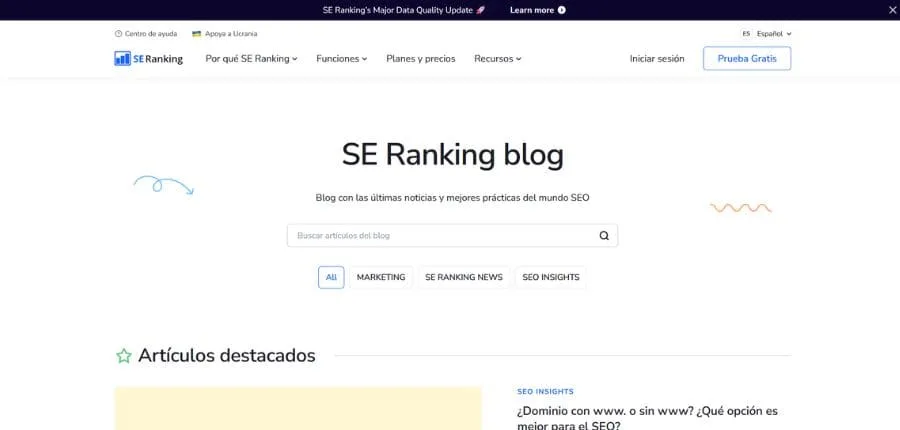
Task: Click Iniciar sesión link
Action: (657, 59)
